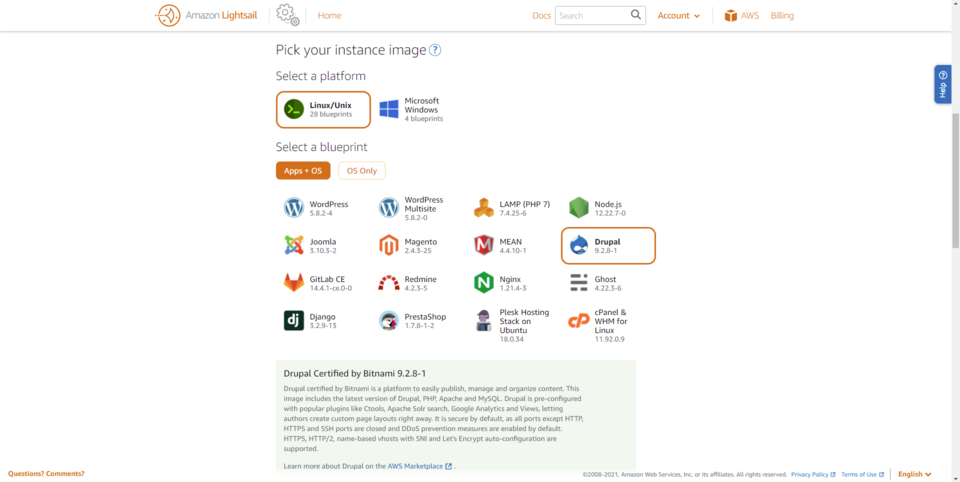This screenshot has height=482, width=960.
Task: Choose the Django blueprint
Action: (323, 321)
